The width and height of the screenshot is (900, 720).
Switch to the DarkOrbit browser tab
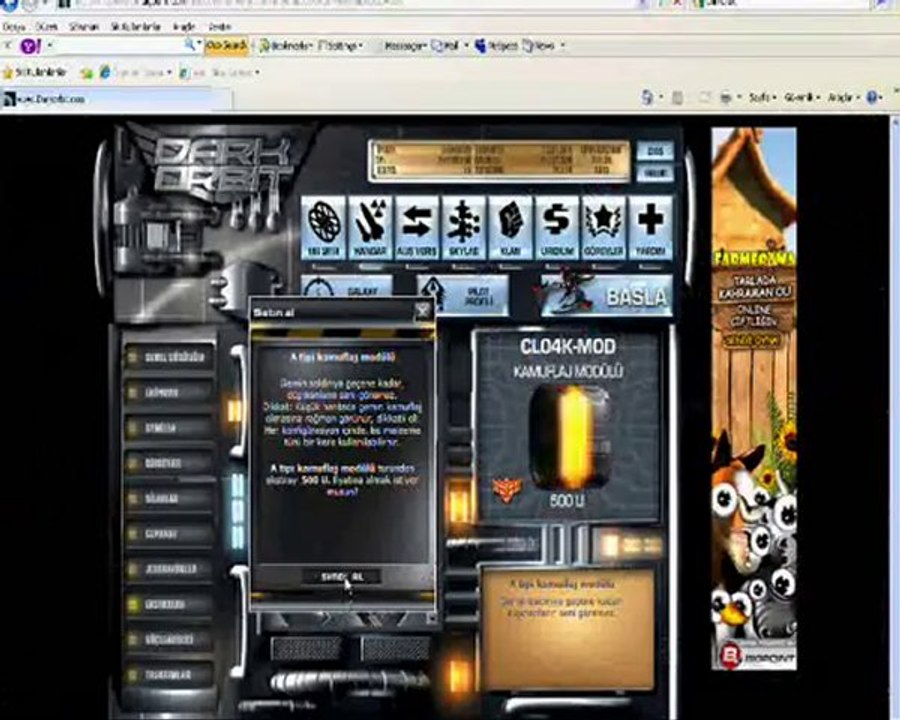click(115, 99)
